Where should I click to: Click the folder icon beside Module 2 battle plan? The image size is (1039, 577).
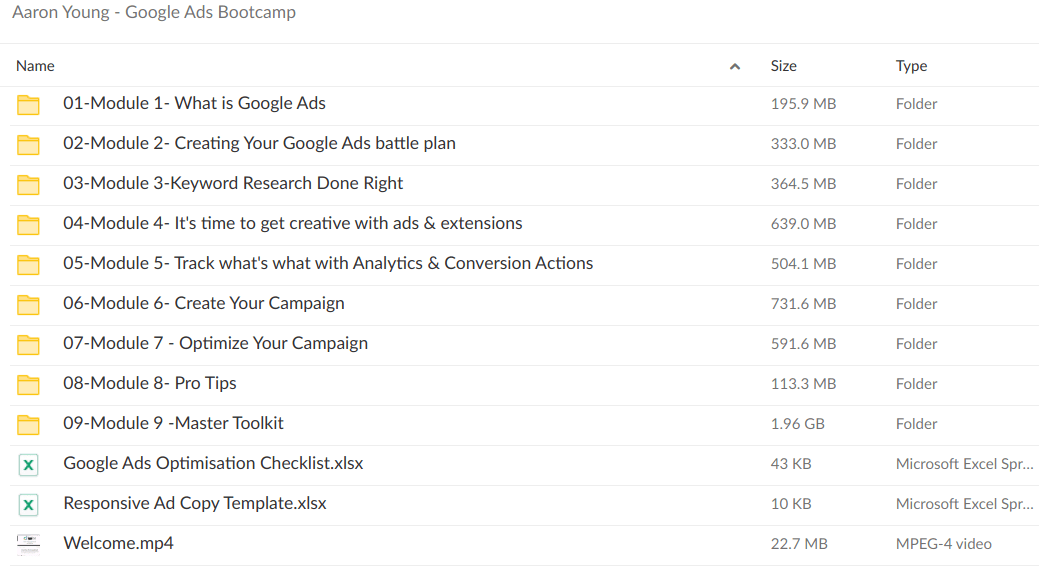[28, 144]
